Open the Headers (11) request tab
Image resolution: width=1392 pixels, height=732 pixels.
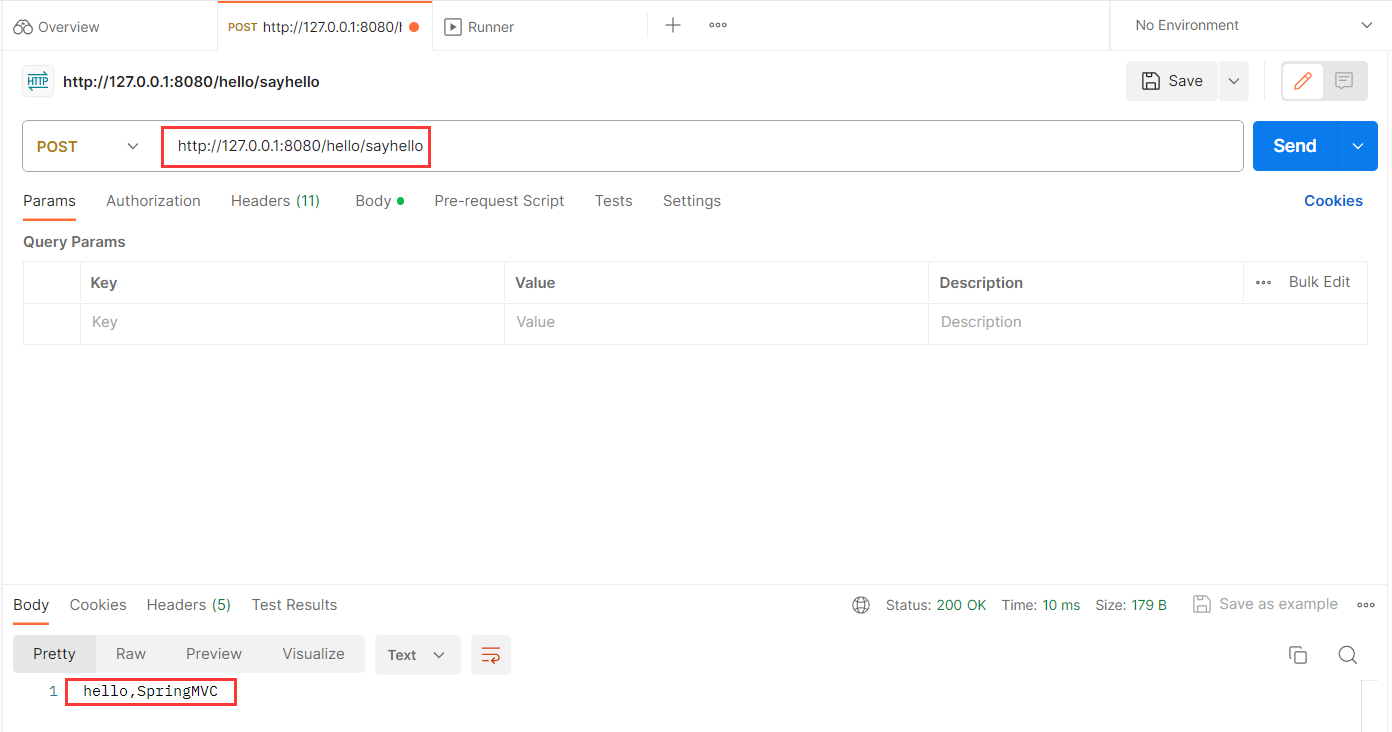(x=275, y=201)
